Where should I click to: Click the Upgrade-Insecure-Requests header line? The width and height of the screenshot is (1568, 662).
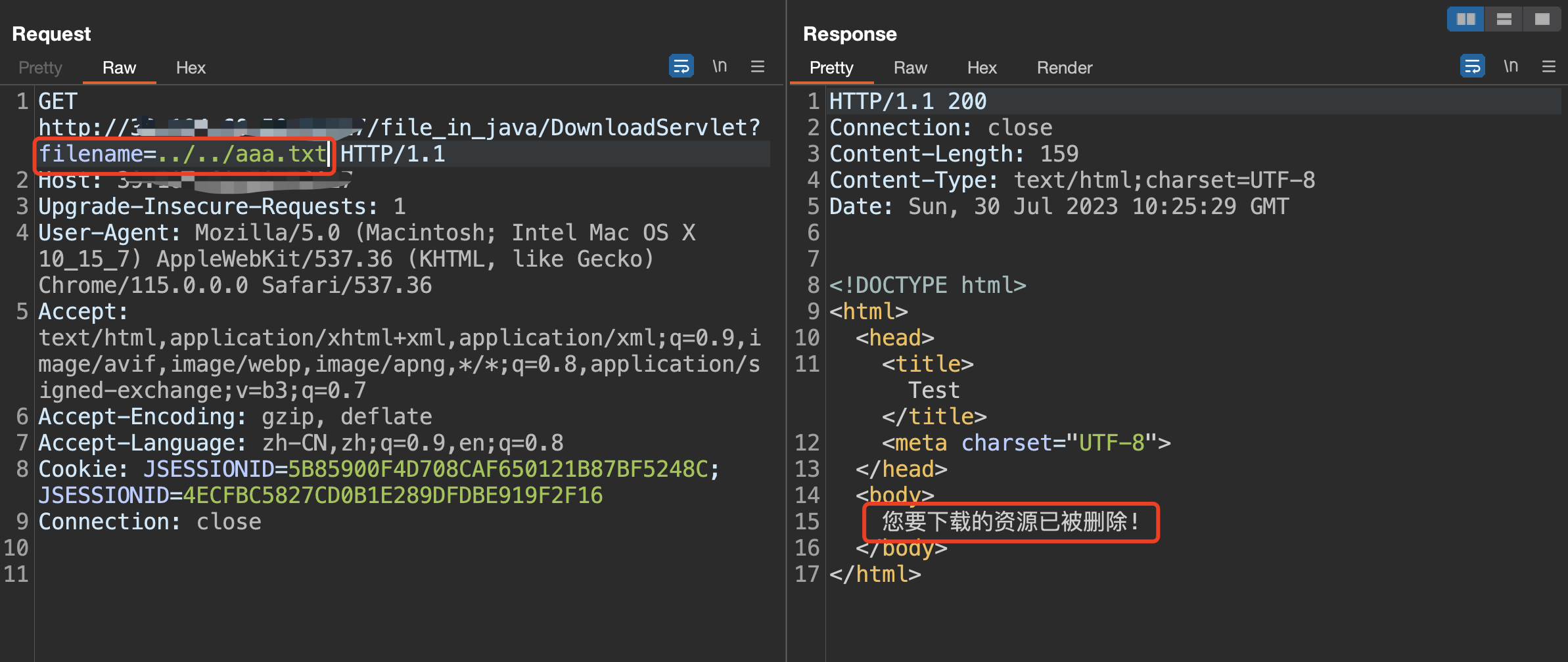222,206
